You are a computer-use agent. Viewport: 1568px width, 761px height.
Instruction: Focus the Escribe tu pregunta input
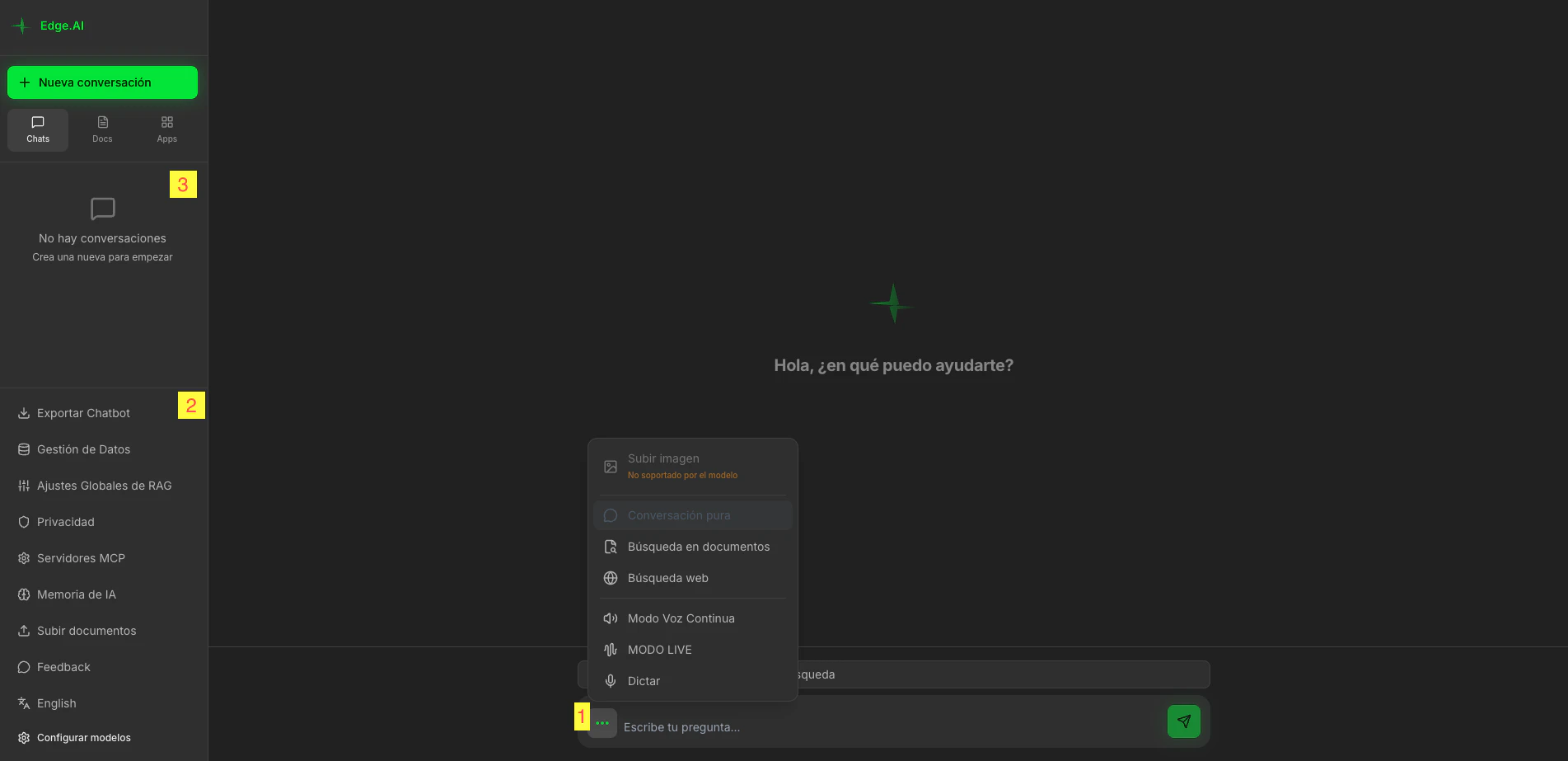890,726
